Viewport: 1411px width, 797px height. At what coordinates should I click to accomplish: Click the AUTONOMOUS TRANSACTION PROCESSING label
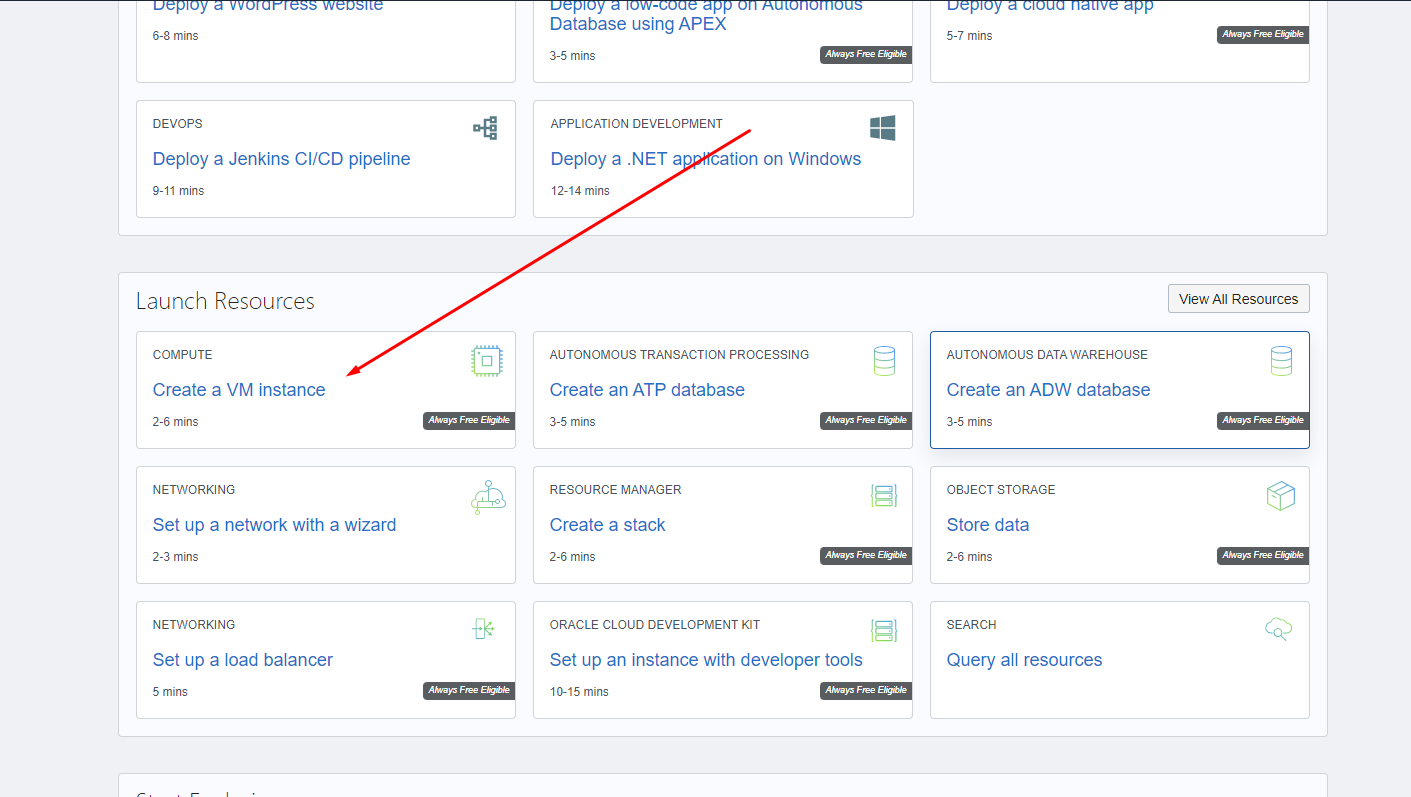pos(679,355)
